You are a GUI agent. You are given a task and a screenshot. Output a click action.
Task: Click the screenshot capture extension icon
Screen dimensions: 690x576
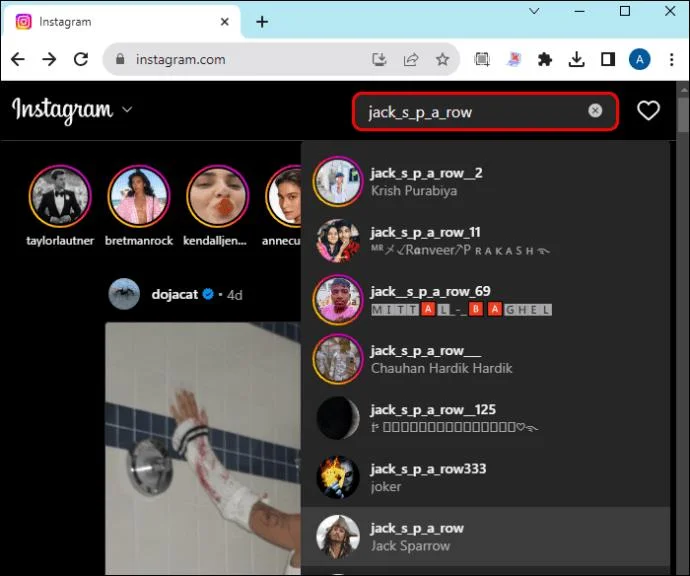point(482,59)
